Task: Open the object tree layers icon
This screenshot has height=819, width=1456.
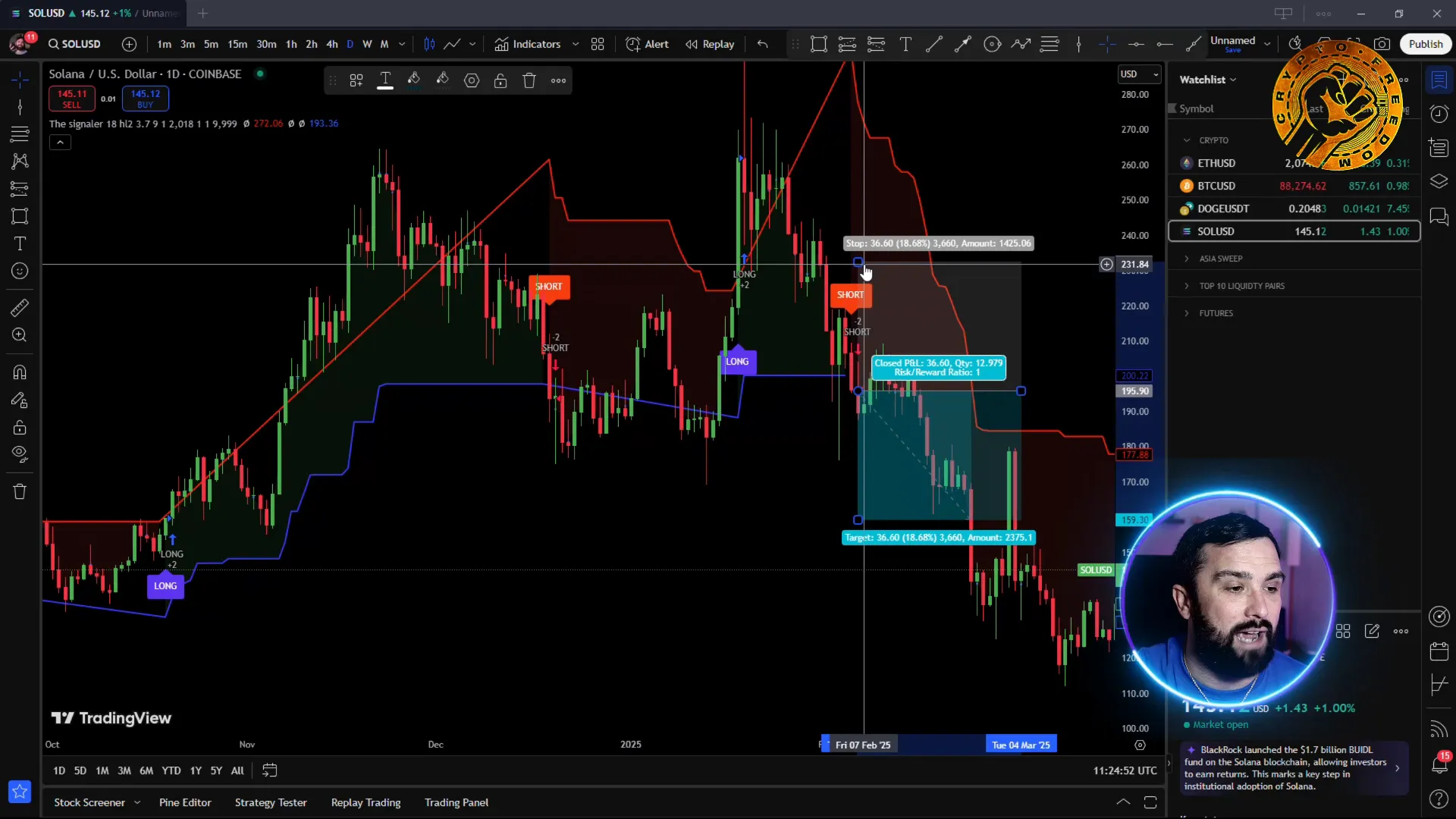Action: click(x=1439, y=181)
